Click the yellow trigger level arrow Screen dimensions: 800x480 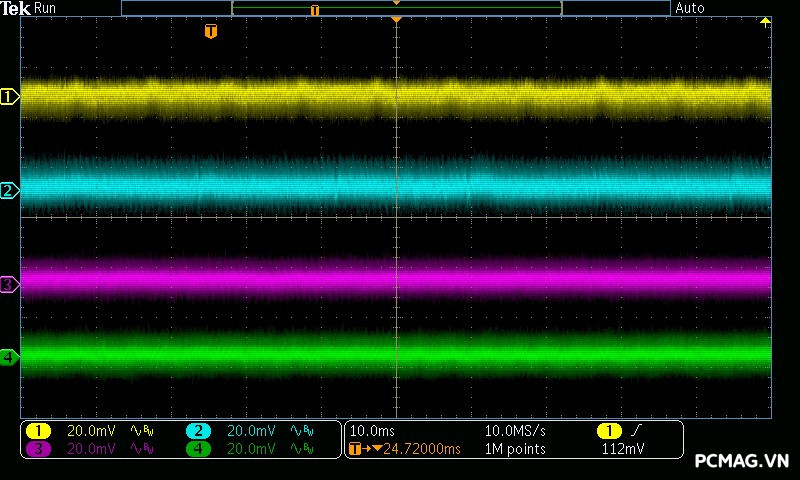click(765, 22)
